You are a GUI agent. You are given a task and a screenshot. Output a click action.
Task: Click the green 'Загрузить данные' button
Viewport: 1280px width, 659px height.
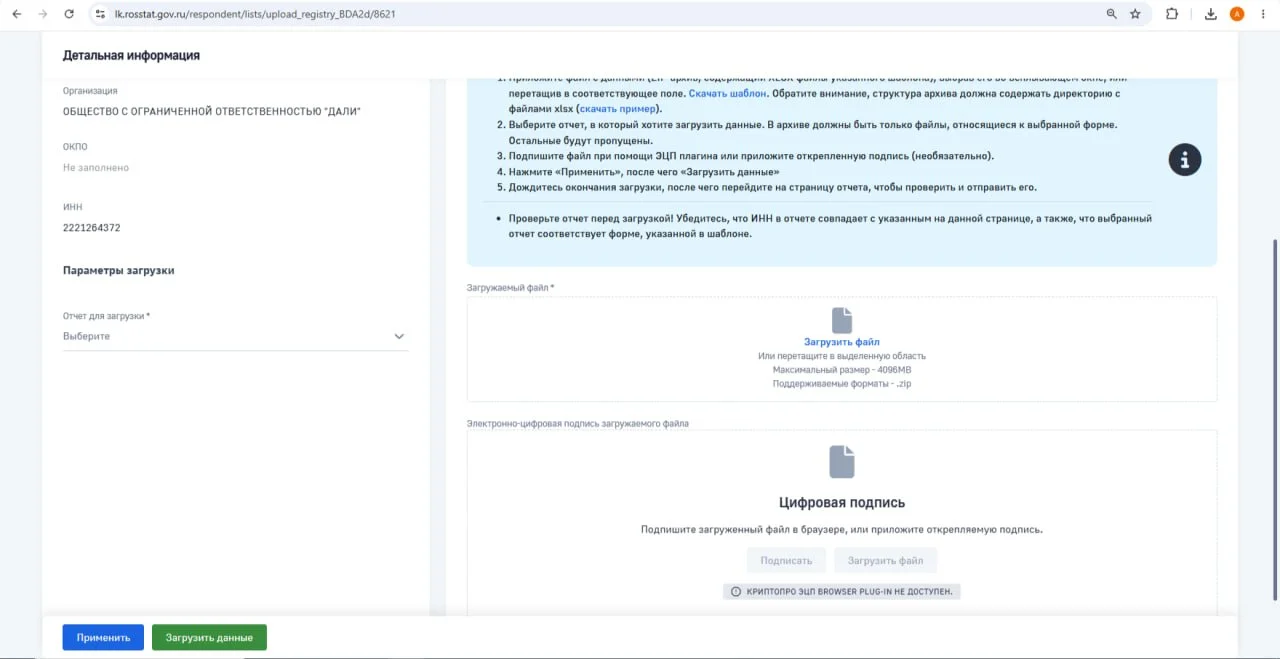pyautogui.click(x=209, y=638)
